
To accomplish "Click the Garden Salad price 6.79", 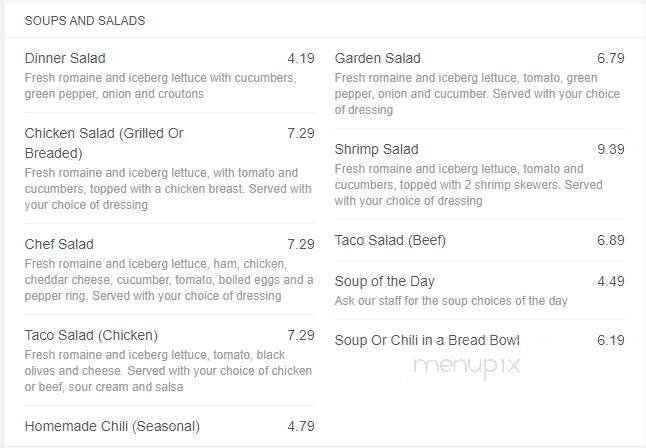I will click(x=610, y=58).
